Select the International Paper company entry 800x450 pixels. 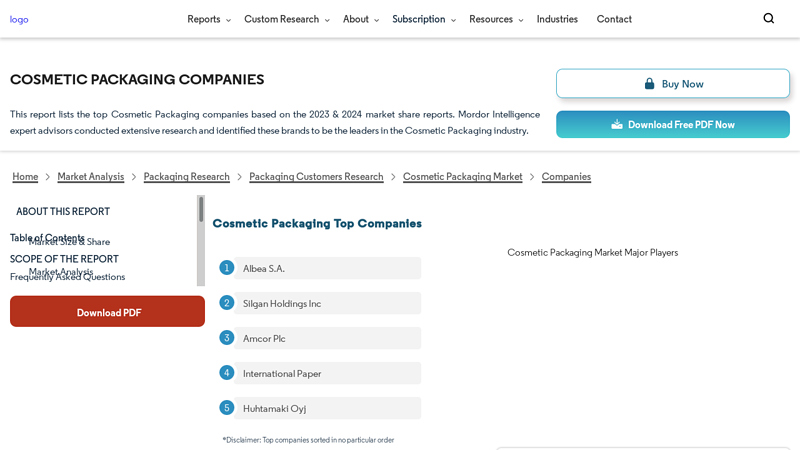tap(282, 373)
